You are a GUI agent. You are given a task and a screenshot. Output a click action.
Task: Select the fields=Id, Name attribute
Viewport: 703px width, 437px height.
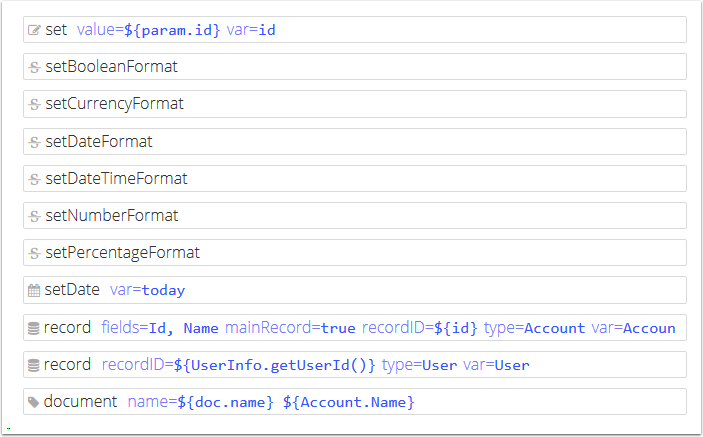pyautogui.click(x=159, y=328)
